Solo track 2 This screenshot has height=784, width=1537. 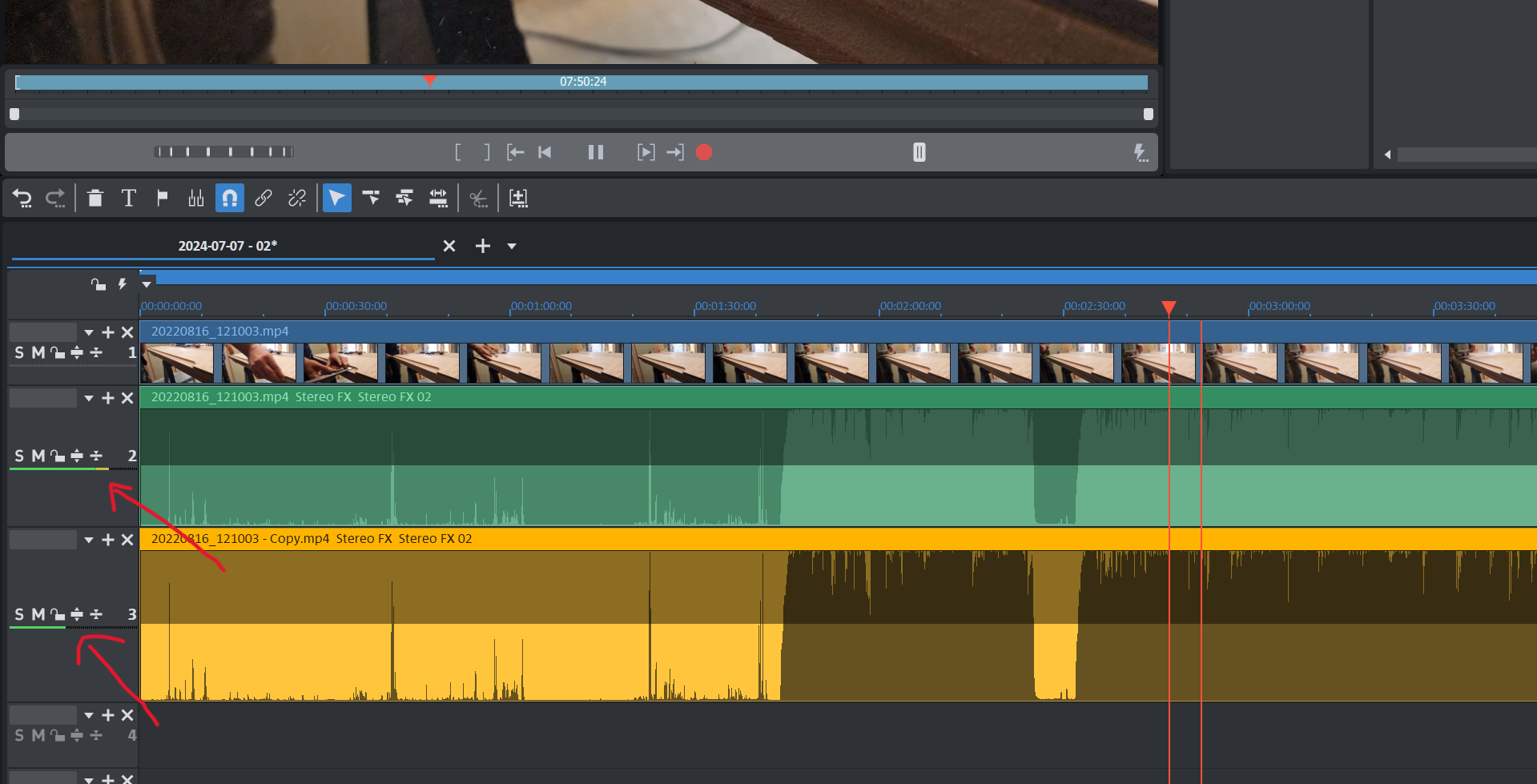point(19,456)
